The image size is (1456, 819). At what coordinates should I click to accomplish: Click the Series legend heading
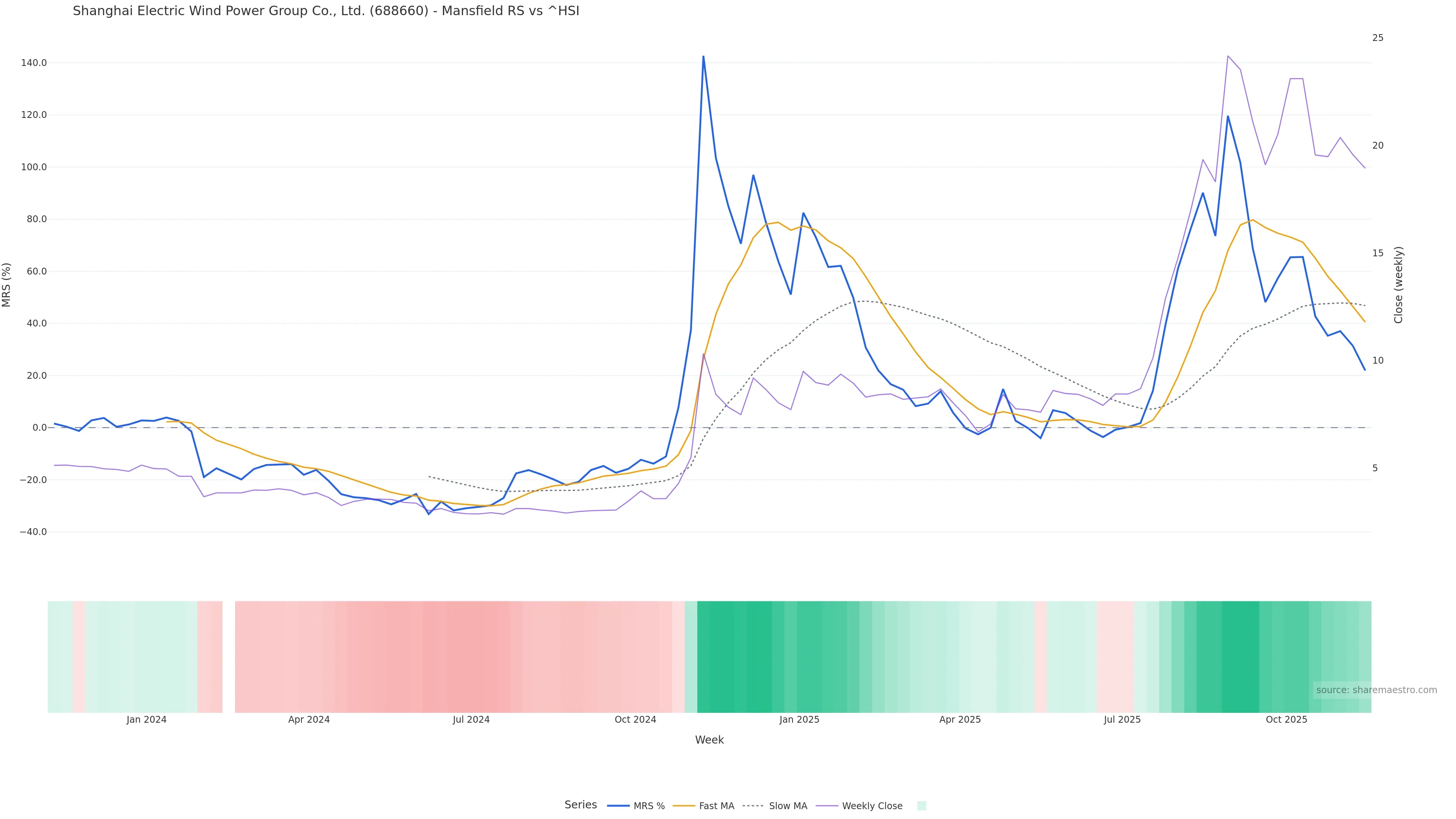[x=581, y=805]
